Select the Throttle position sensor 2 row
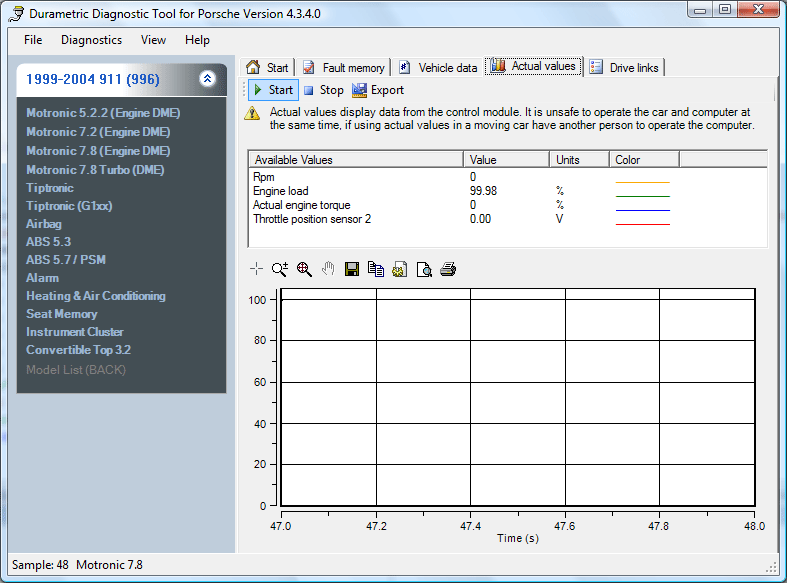Screen dimensions: 787x583 point(507,219)
